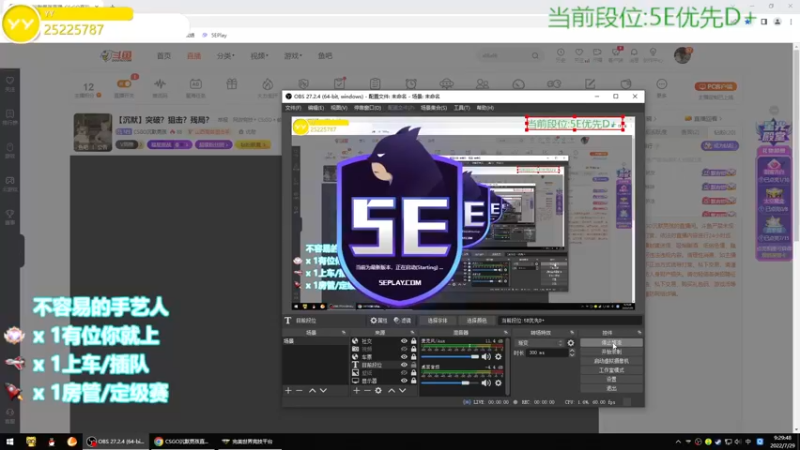The height and width of the screenshot is (450, 800).
Task: Increase the 时长 duration with the up arrow
Action: [x=571, y=351]
